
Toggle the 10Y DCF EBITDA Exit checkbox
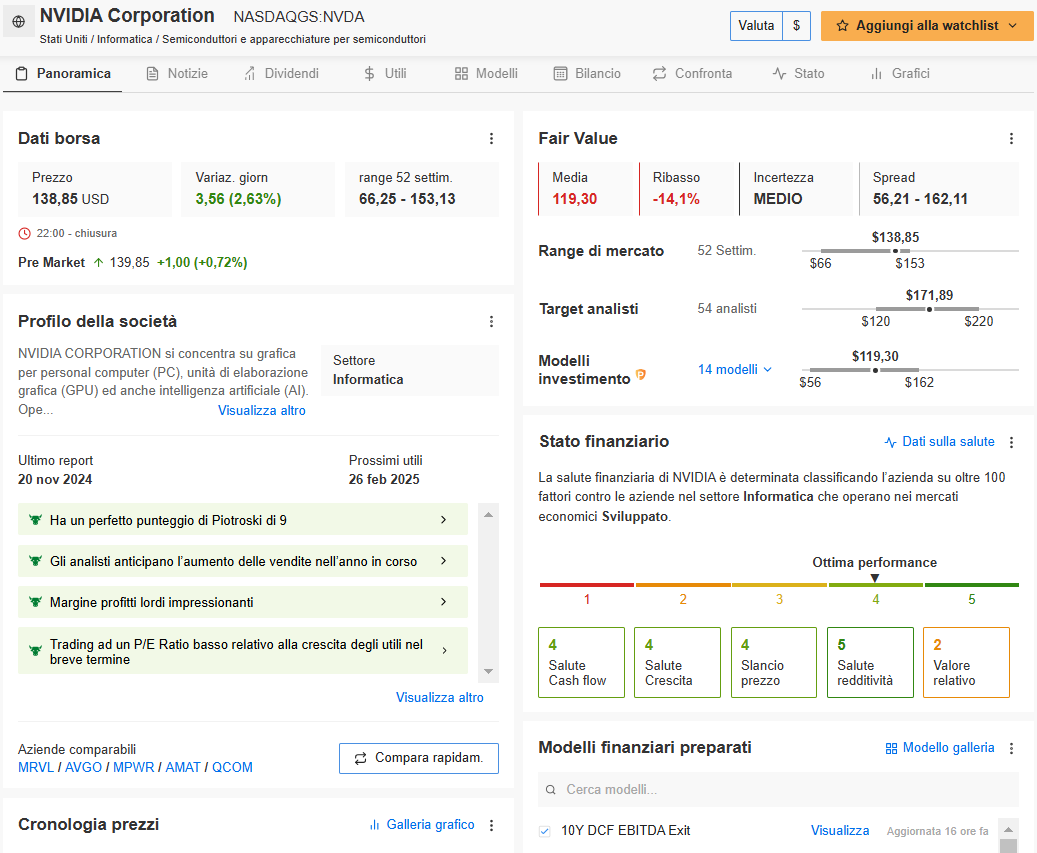[544, 831]
